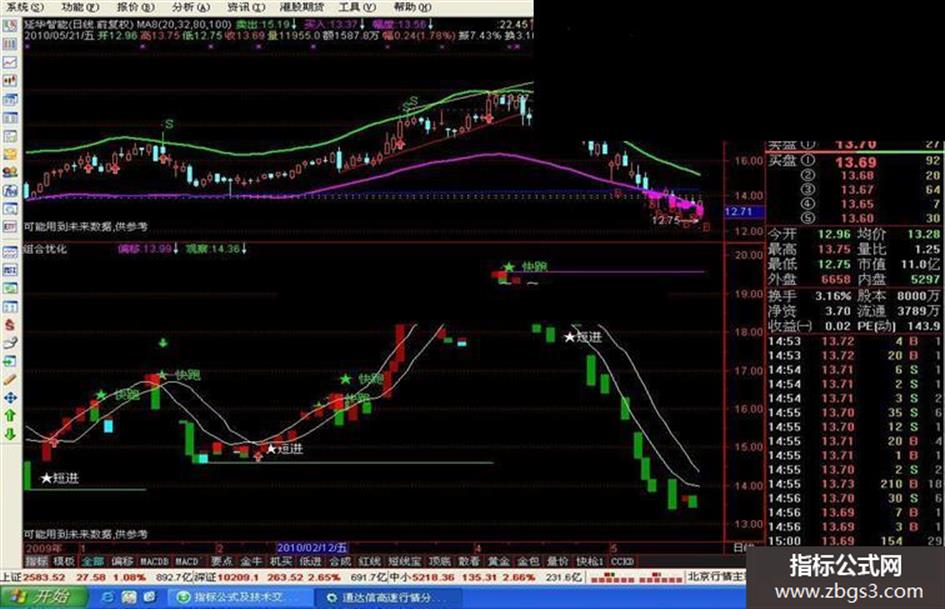The height and width of the screenshot is (609, 945).
Task: Select the 合成 indicator tab
Action: (340, 561)
